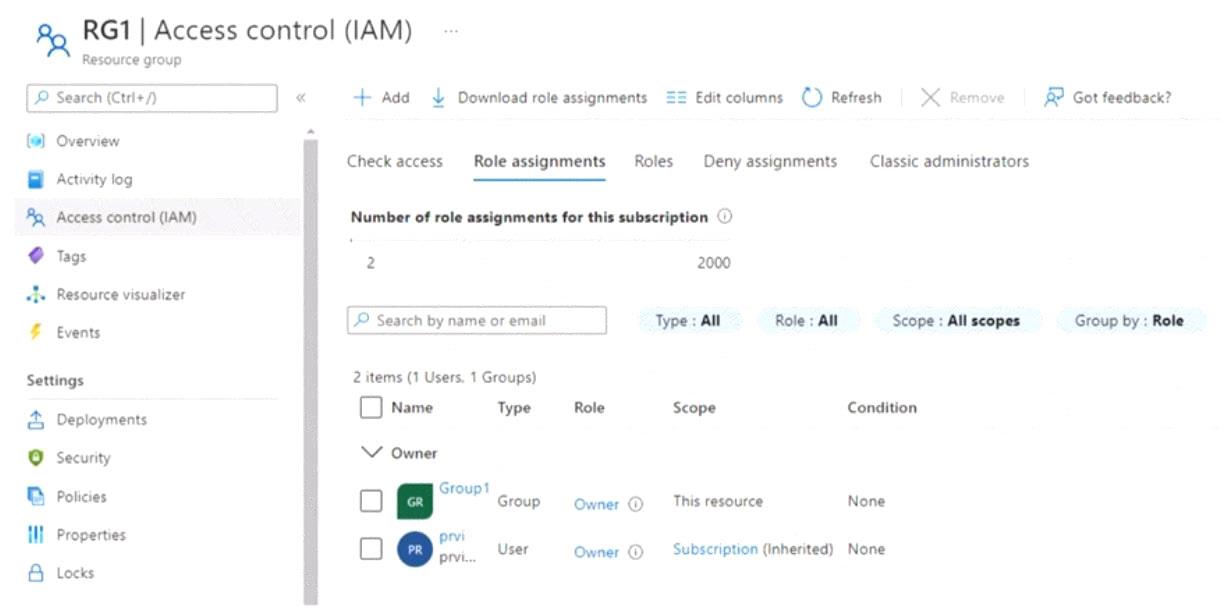Open Resource visualizer icon
1231x609 pixels.
36,295
